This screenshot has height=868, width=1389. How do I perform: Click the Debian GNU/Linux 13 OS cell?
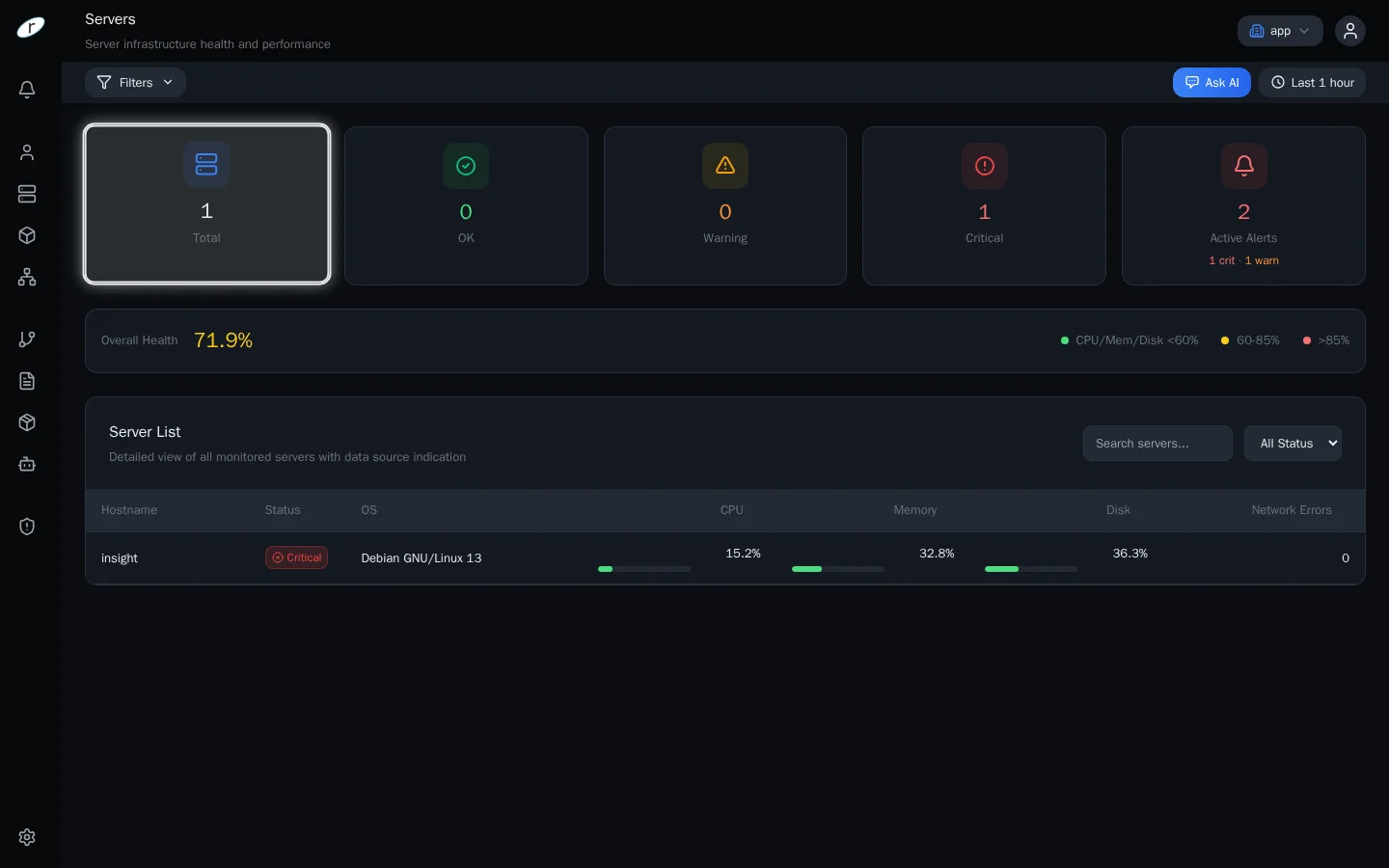click(x=422, y=558)
